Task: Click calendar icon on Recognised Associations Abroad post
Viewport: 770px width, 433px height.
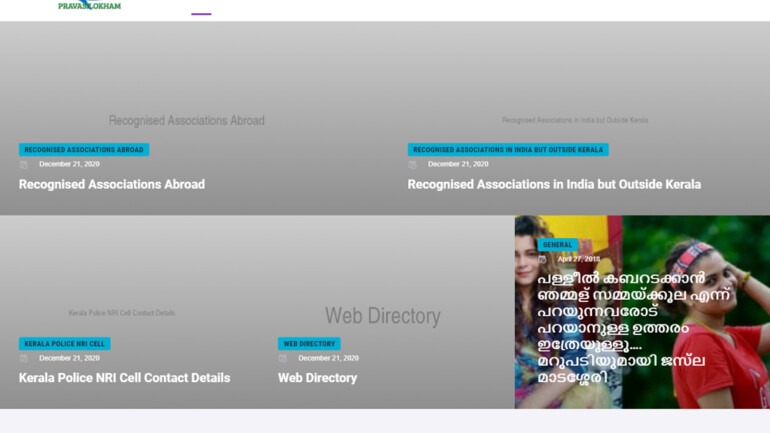Action: [x=24, y=164]
